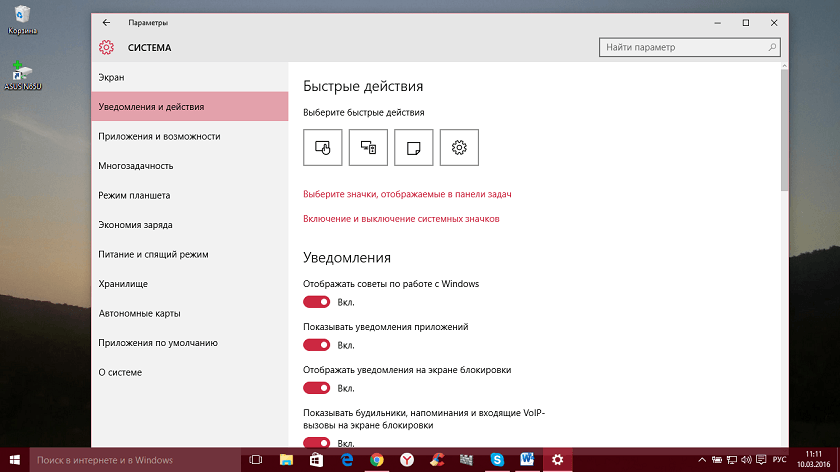Click the Выберите быстрые действия label
The image size is (840, 472).
pos(364,113)
